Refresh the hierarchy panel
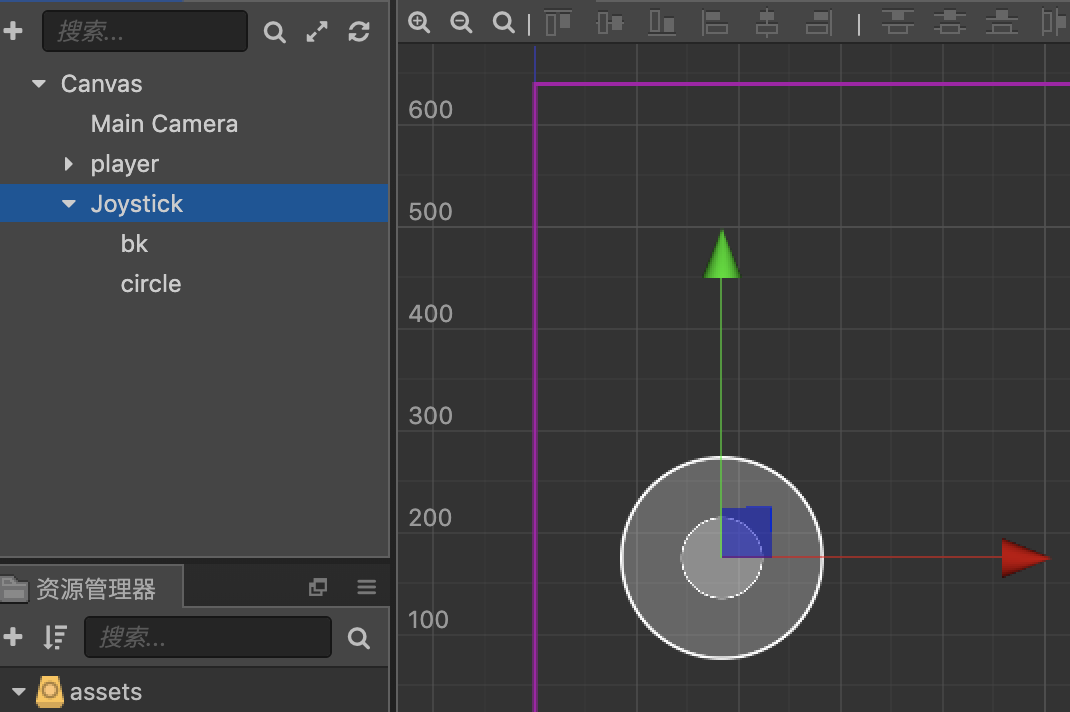 (x=359, y=31)
